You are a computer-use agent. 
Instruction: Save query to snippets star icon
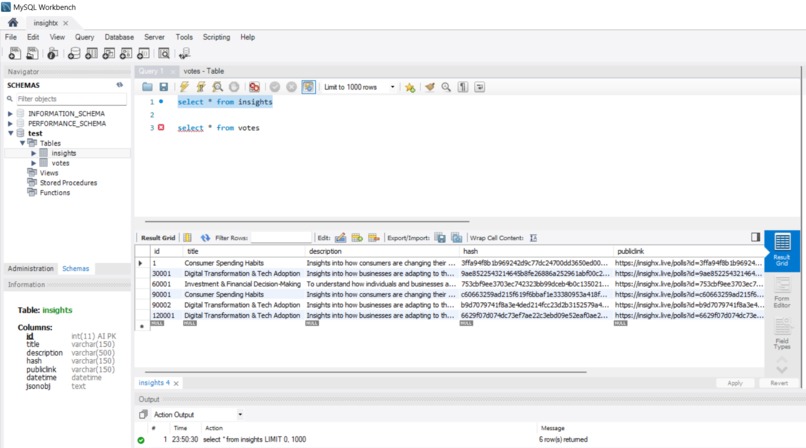410,87
